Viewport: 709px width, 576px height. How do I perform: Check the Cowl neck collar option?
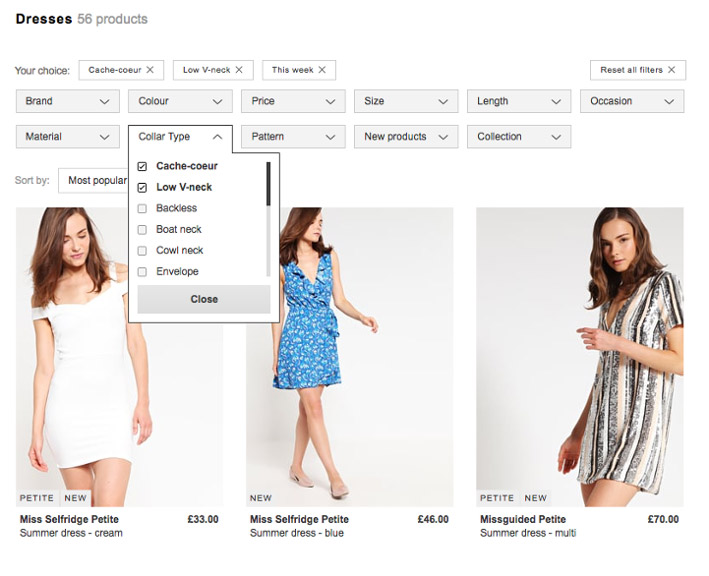(142, 250)
